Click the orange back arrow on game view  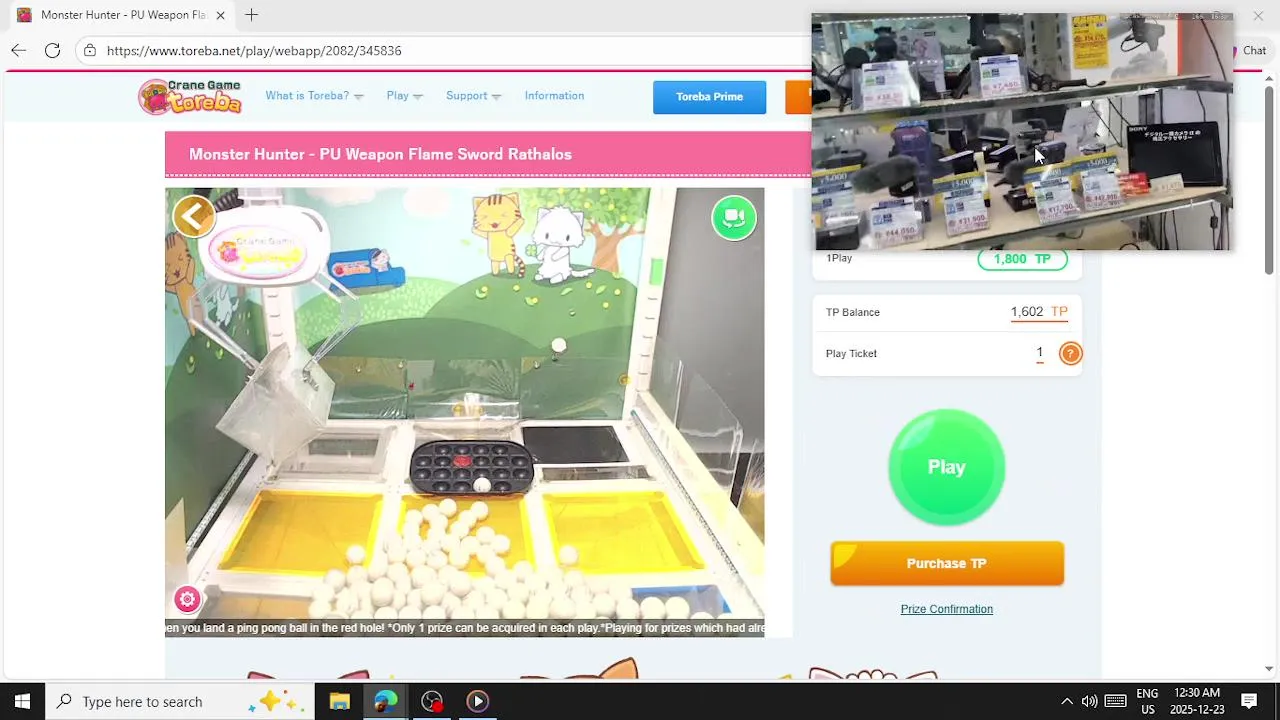194,216
